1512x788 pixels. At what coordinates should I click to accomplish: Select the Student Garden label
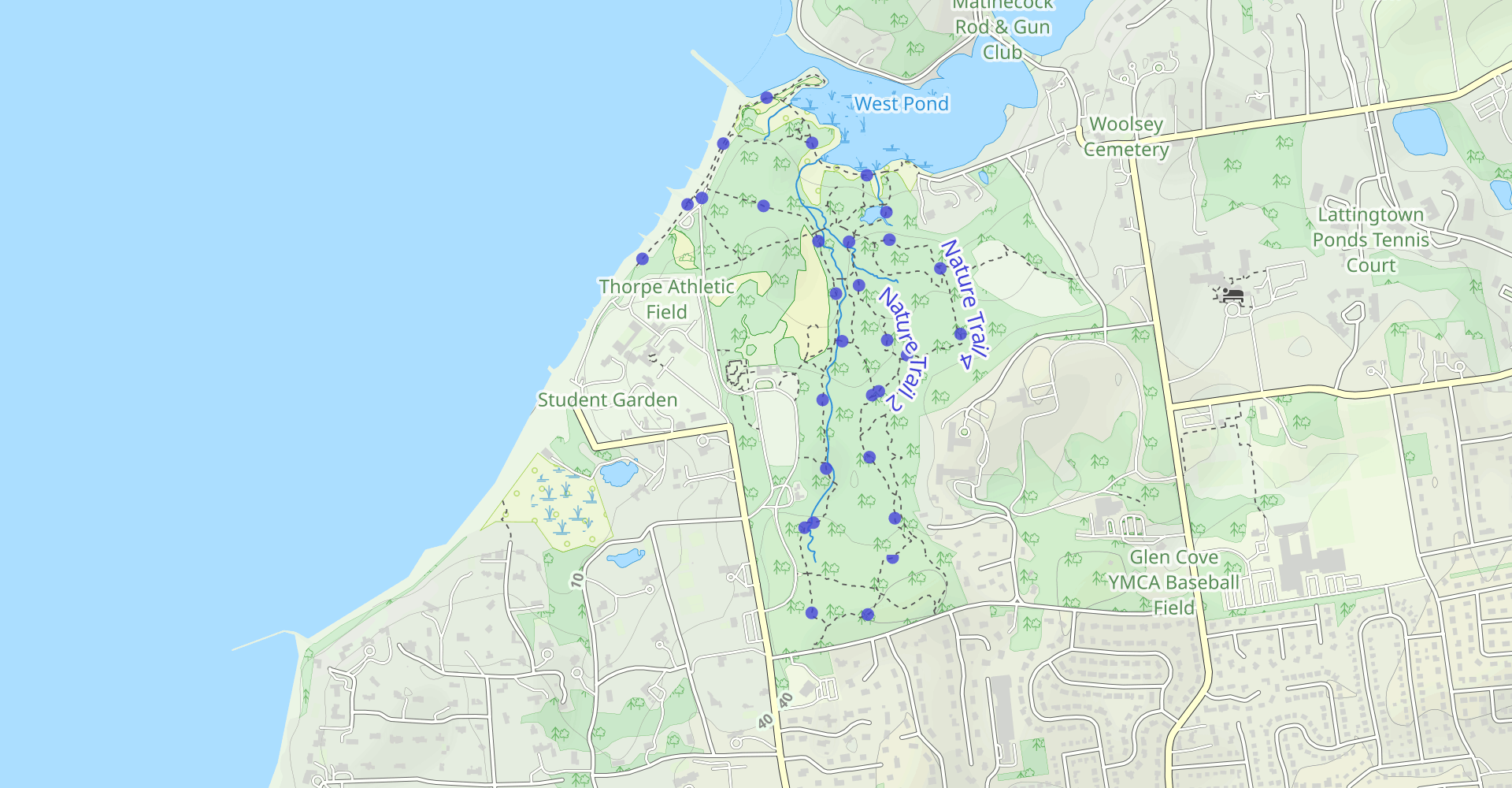point(607,400)
